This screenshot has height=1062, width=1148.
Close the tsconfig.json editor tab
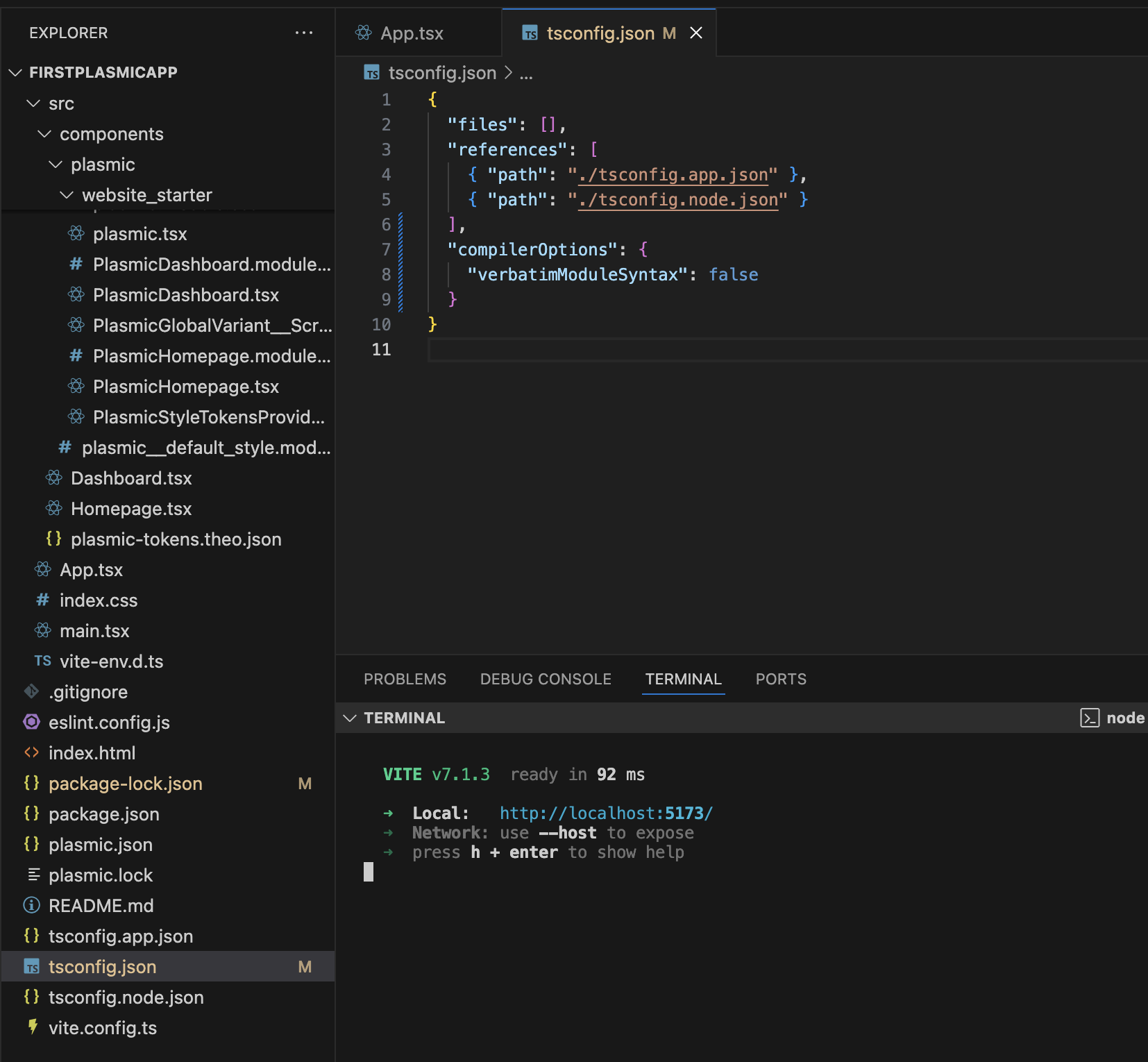pyautogui.click(x=696, y=33)
